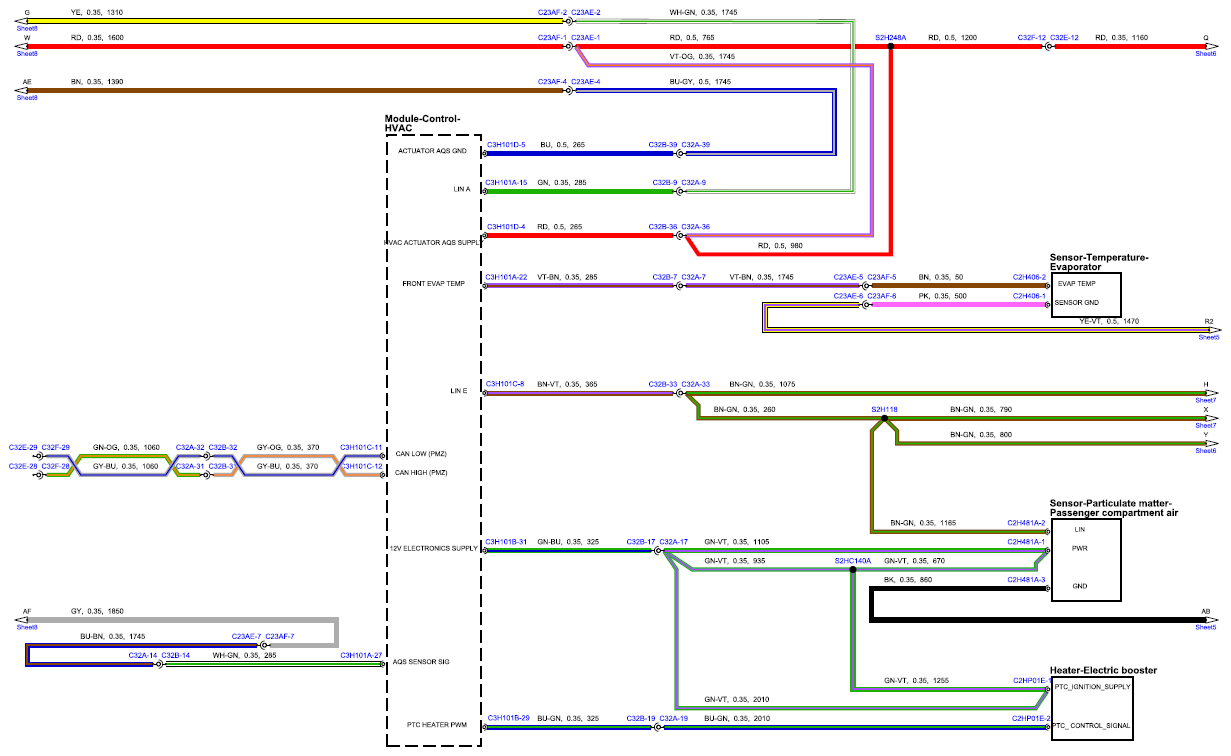1231x756 pixels.
Task: Open connector reference C32E-29
Action: (23, 447)
